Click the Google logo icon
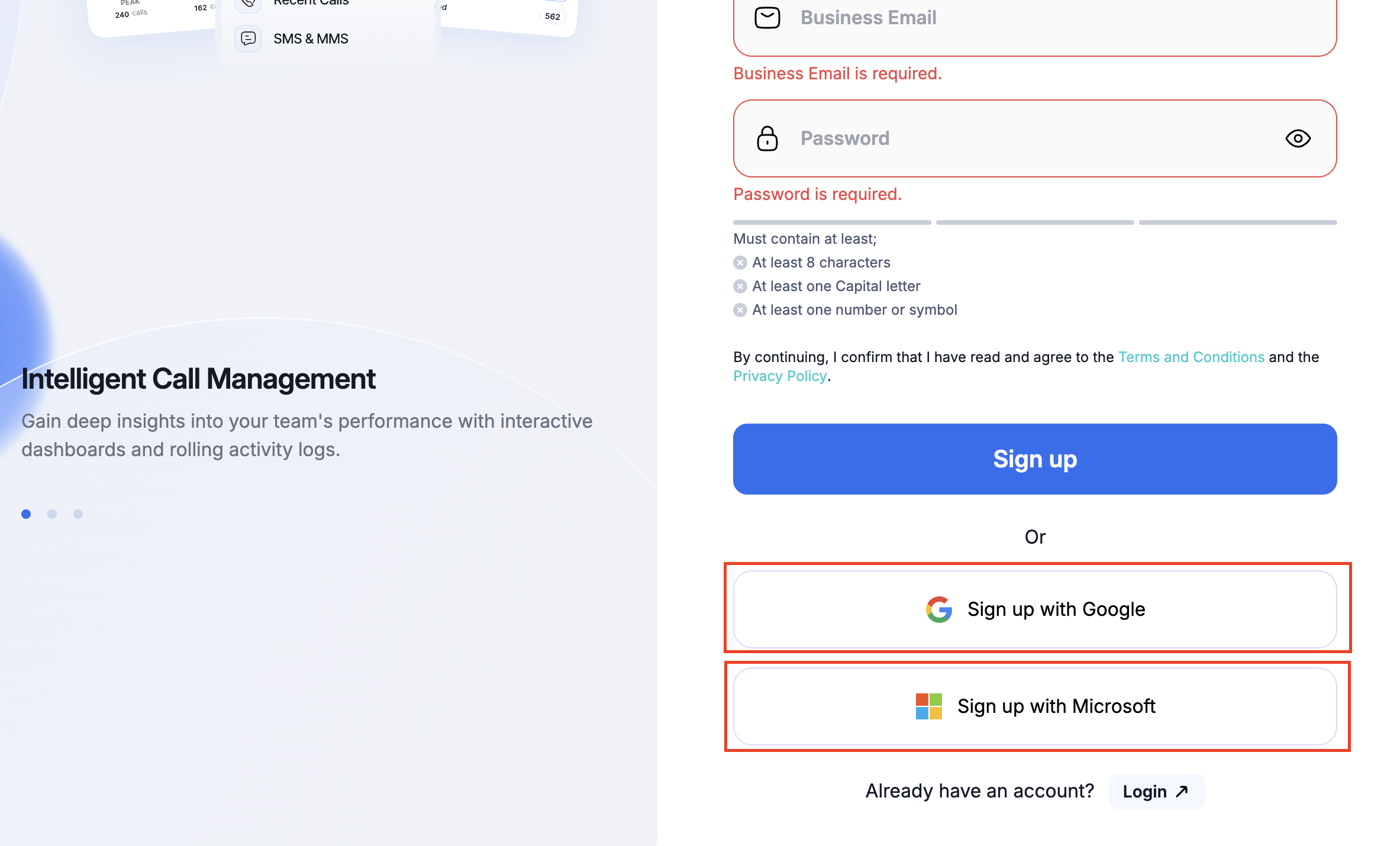Screen dimensions: 1400x846 click(939, 609)
